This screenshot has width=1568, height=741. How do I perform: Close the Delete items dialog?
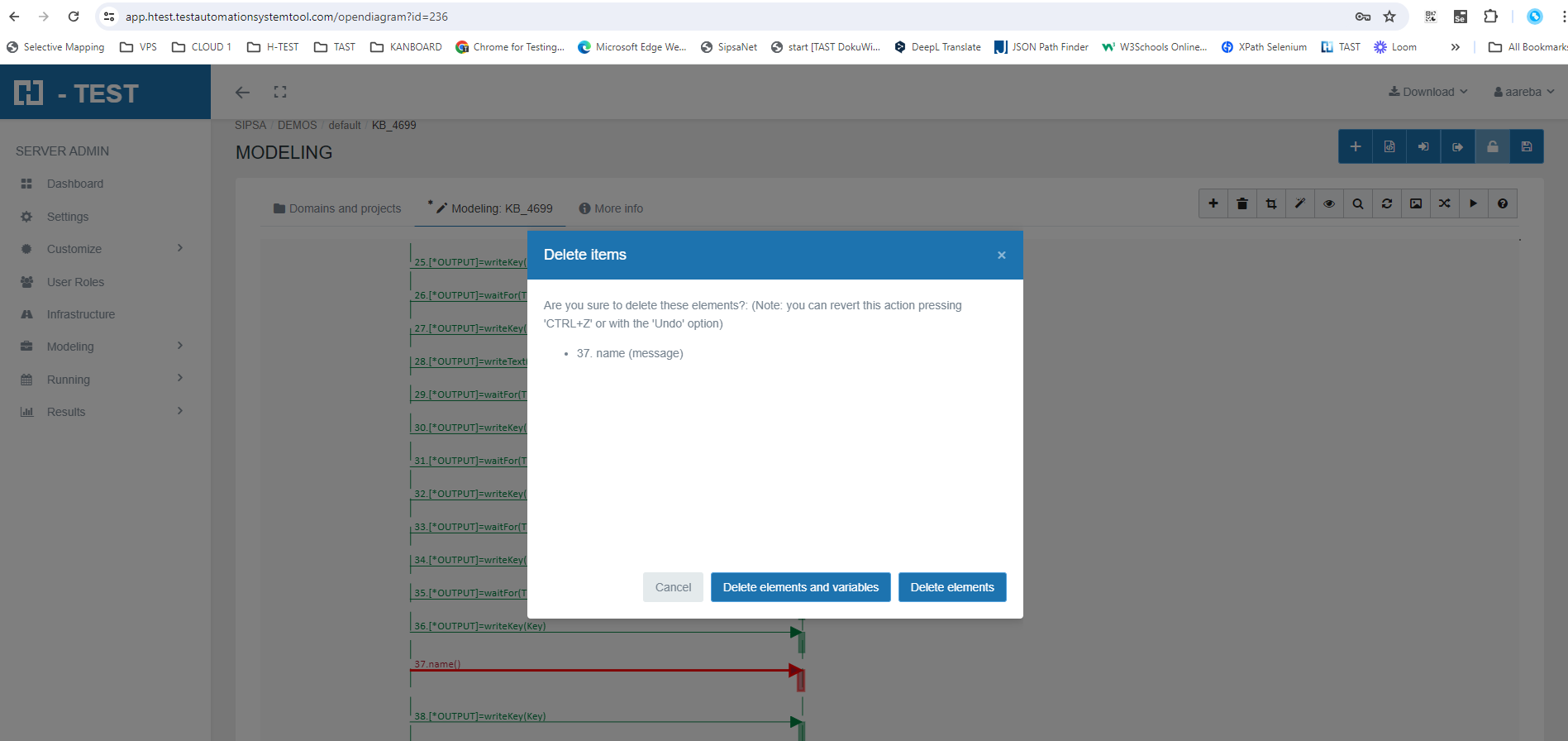point(1001,255)
